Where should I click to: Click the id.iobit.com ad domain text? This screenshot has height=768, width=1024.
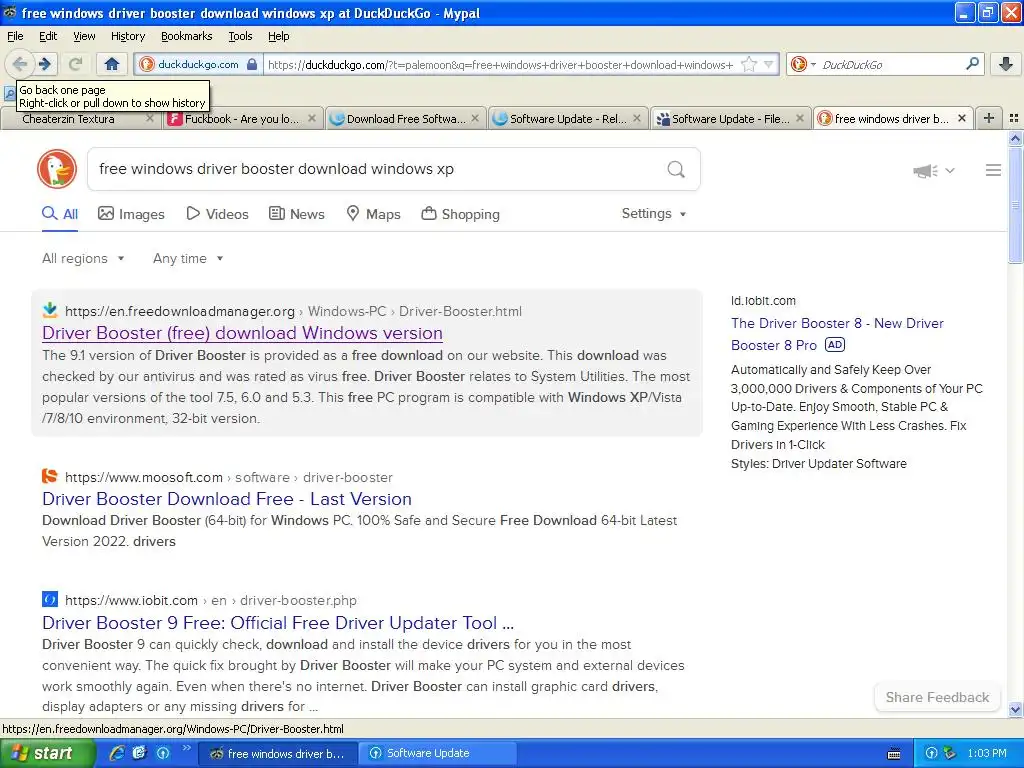point(763,301)
